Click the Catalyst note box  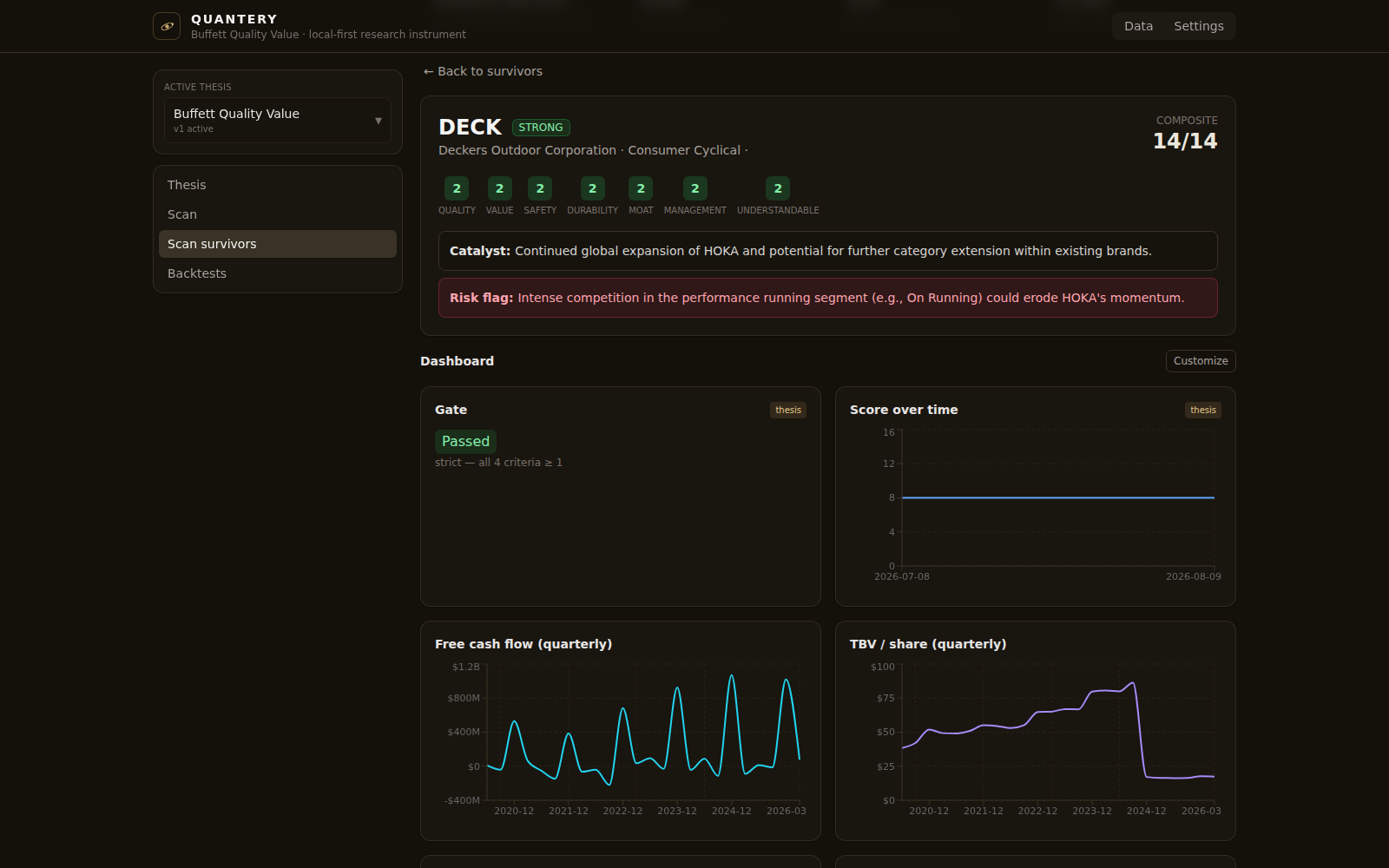(x=828, y=251)
